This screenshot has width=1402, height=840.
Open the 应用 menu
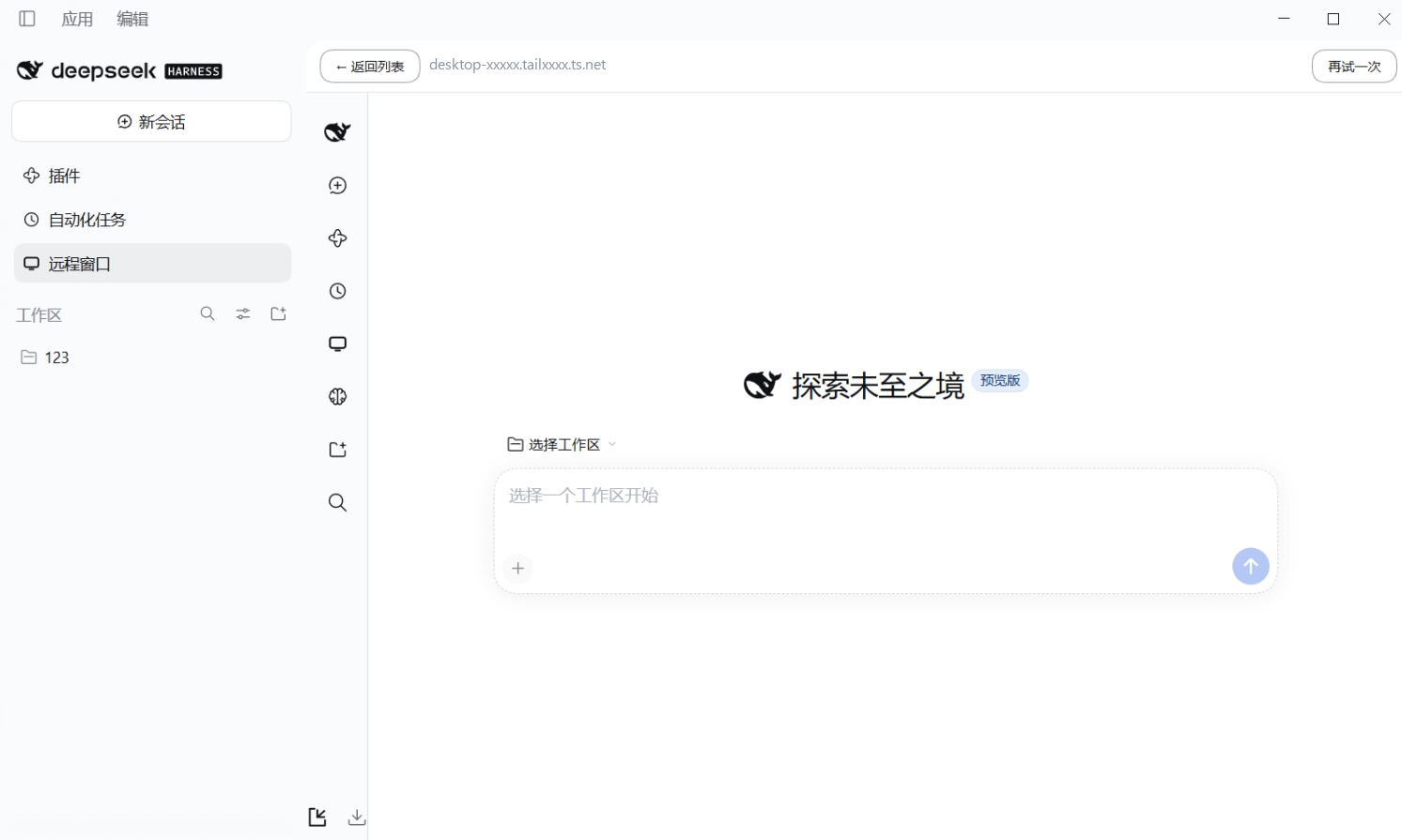(x=77, y=19)
